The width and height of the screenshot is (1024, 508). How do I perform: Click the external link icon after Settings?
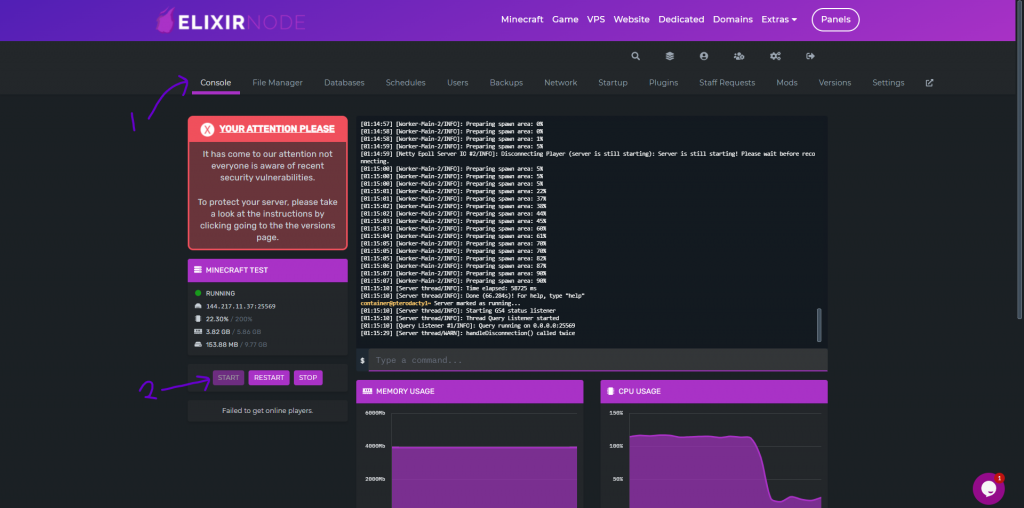[x=929, y=83]
